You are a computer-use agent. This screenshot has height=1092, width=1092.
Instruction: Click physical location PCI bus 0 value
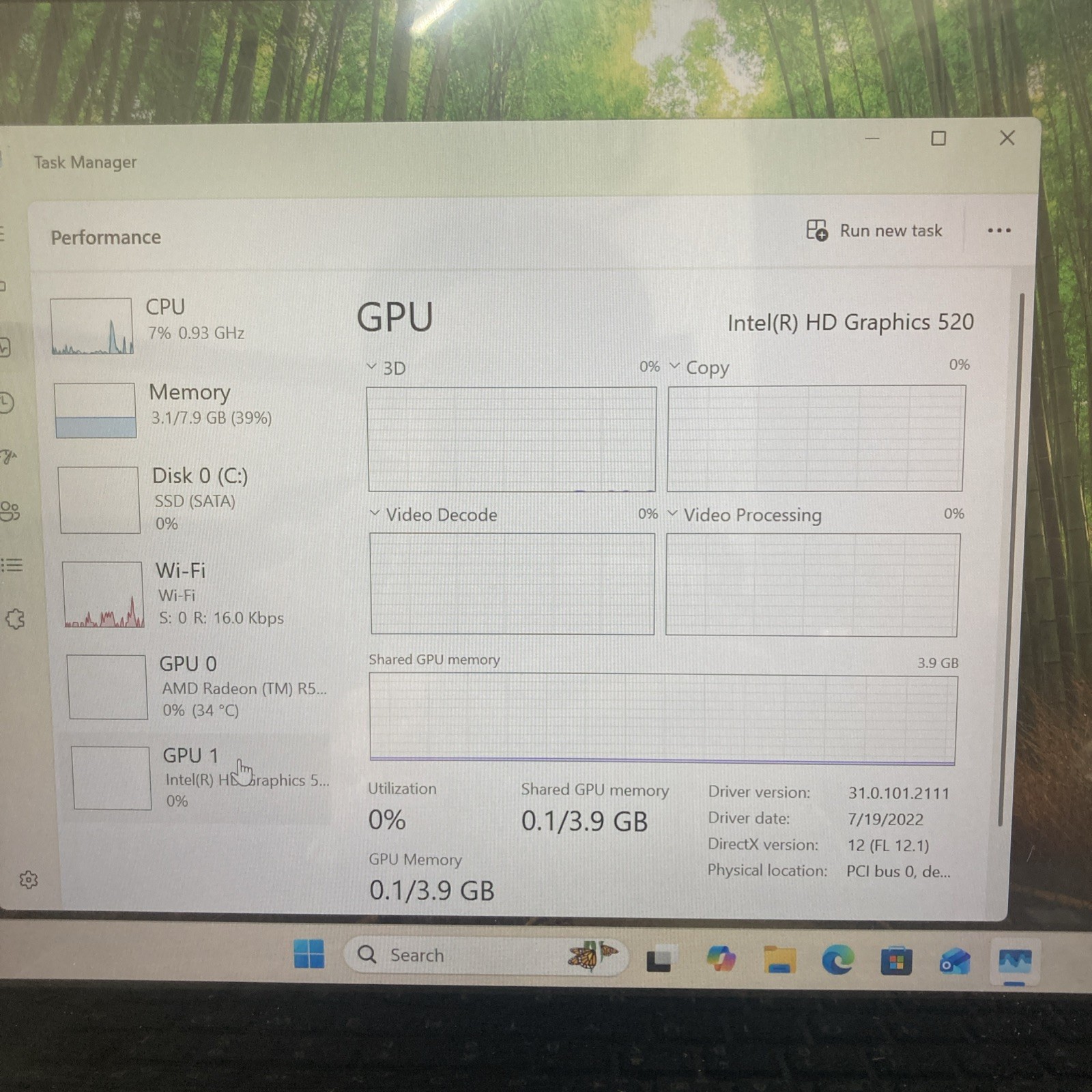coord(898,872)
